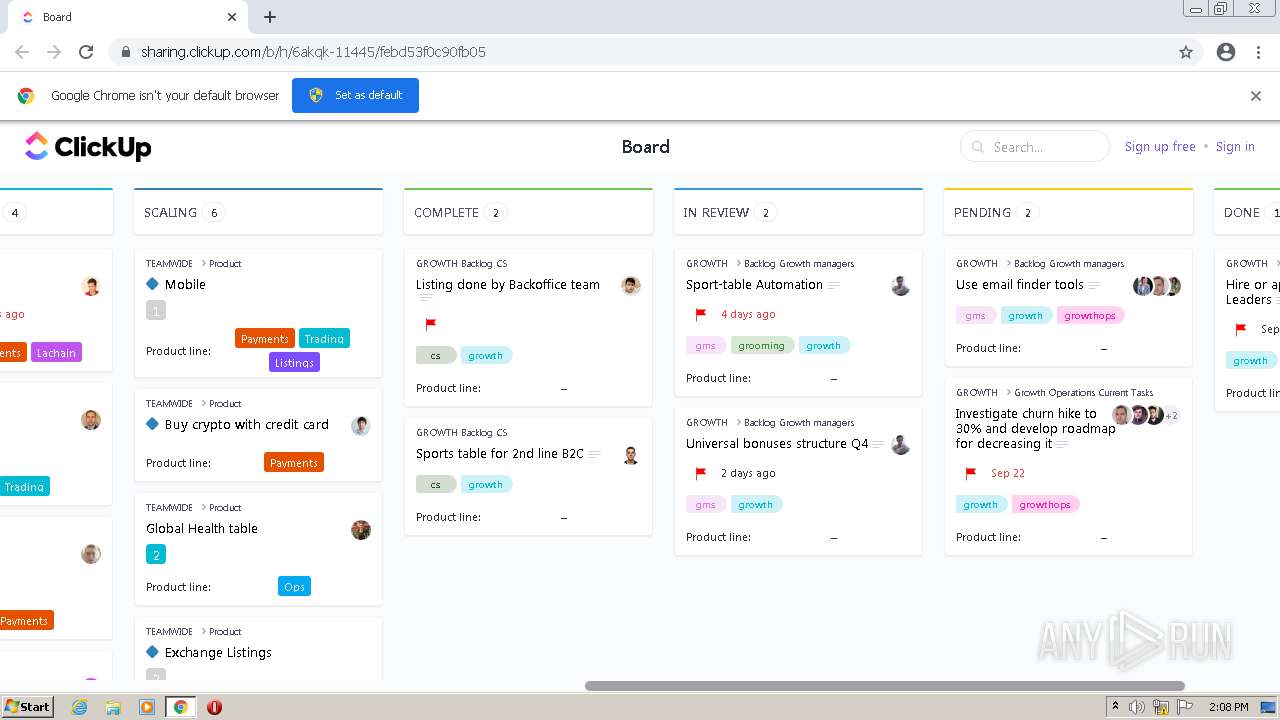This screenshot has height=720, width=1280.
Task: Click orange Payments tag on Mobile card
Action: 265,338
